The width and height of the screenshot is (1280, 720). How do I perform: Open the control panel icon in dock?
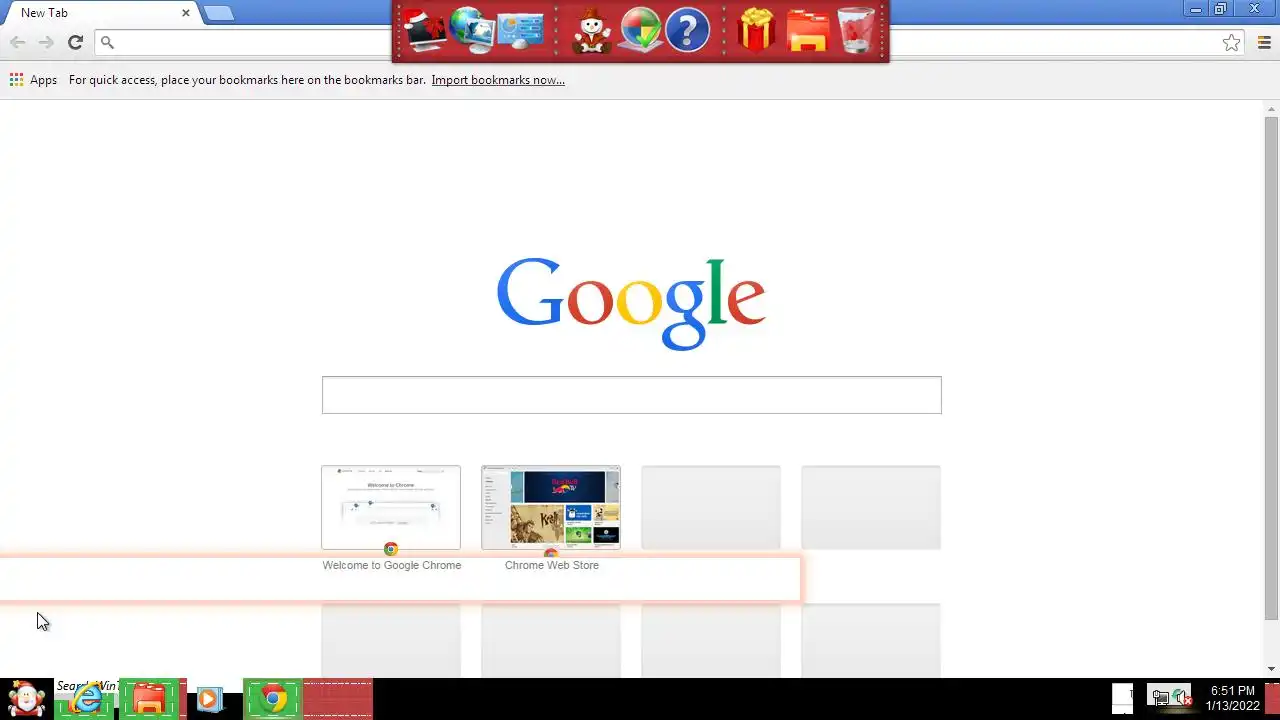(x=520, y=30)
